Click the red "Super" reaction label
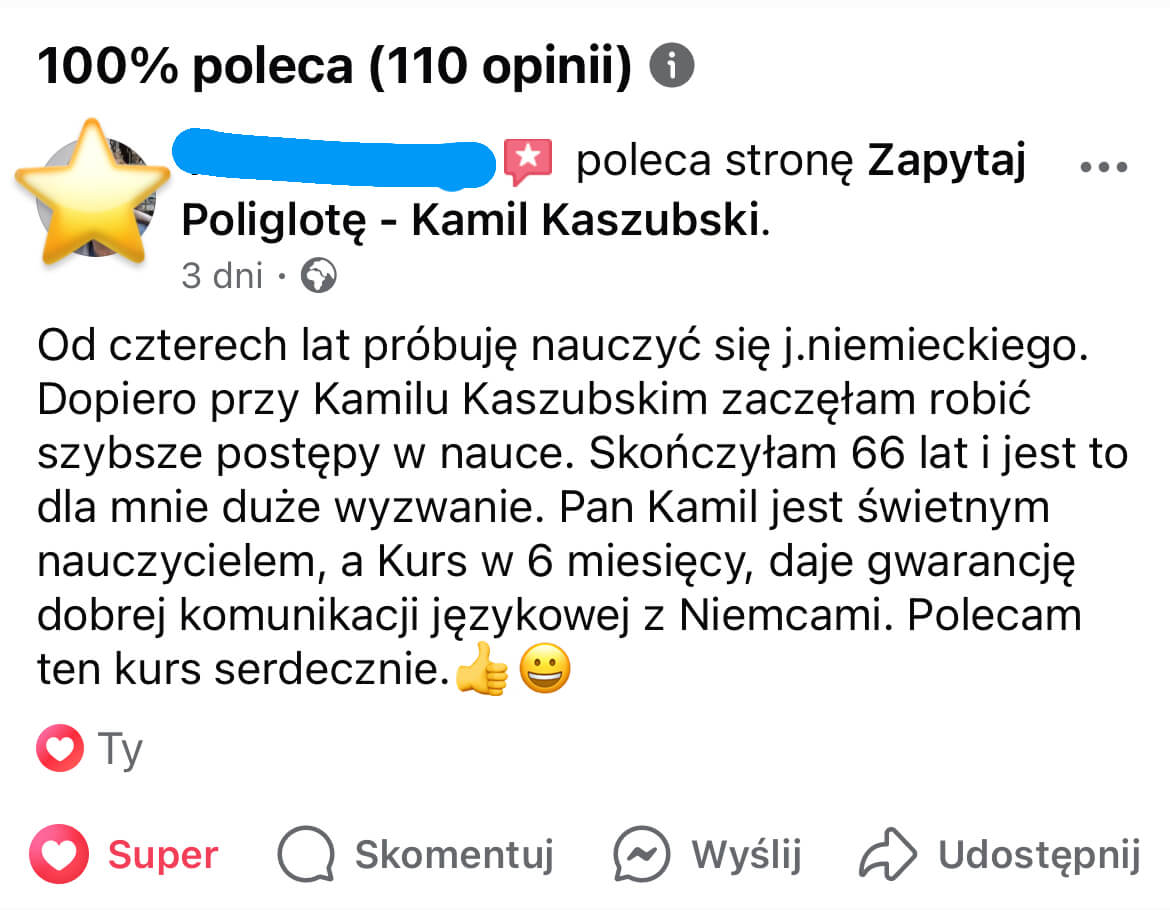The image size is (1170, 910). pos(163,855)
